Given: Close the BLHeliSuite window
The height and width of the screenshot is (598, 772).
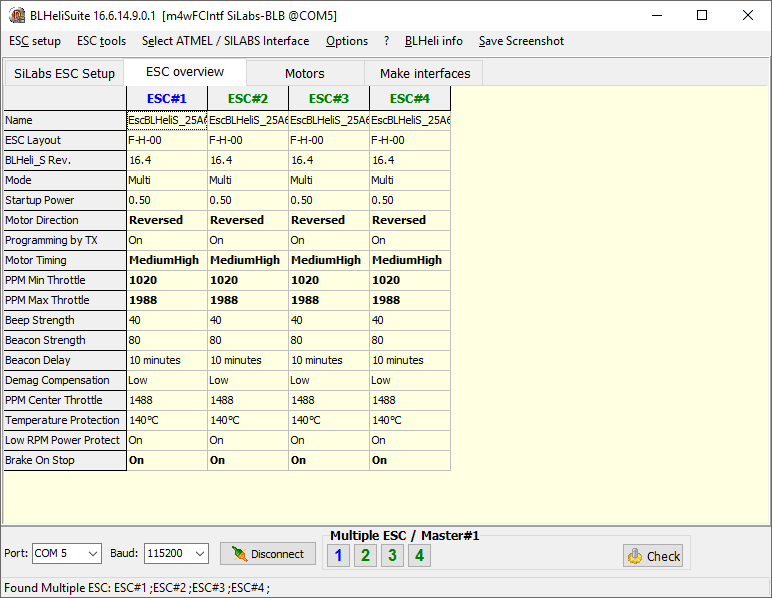Looking at the screenshot, I should (x=747, y=15).
